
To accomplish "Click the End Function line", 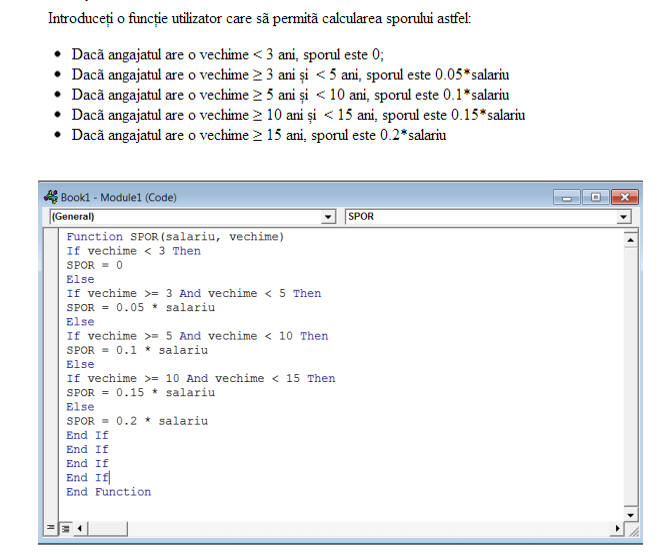I will 108,492.
